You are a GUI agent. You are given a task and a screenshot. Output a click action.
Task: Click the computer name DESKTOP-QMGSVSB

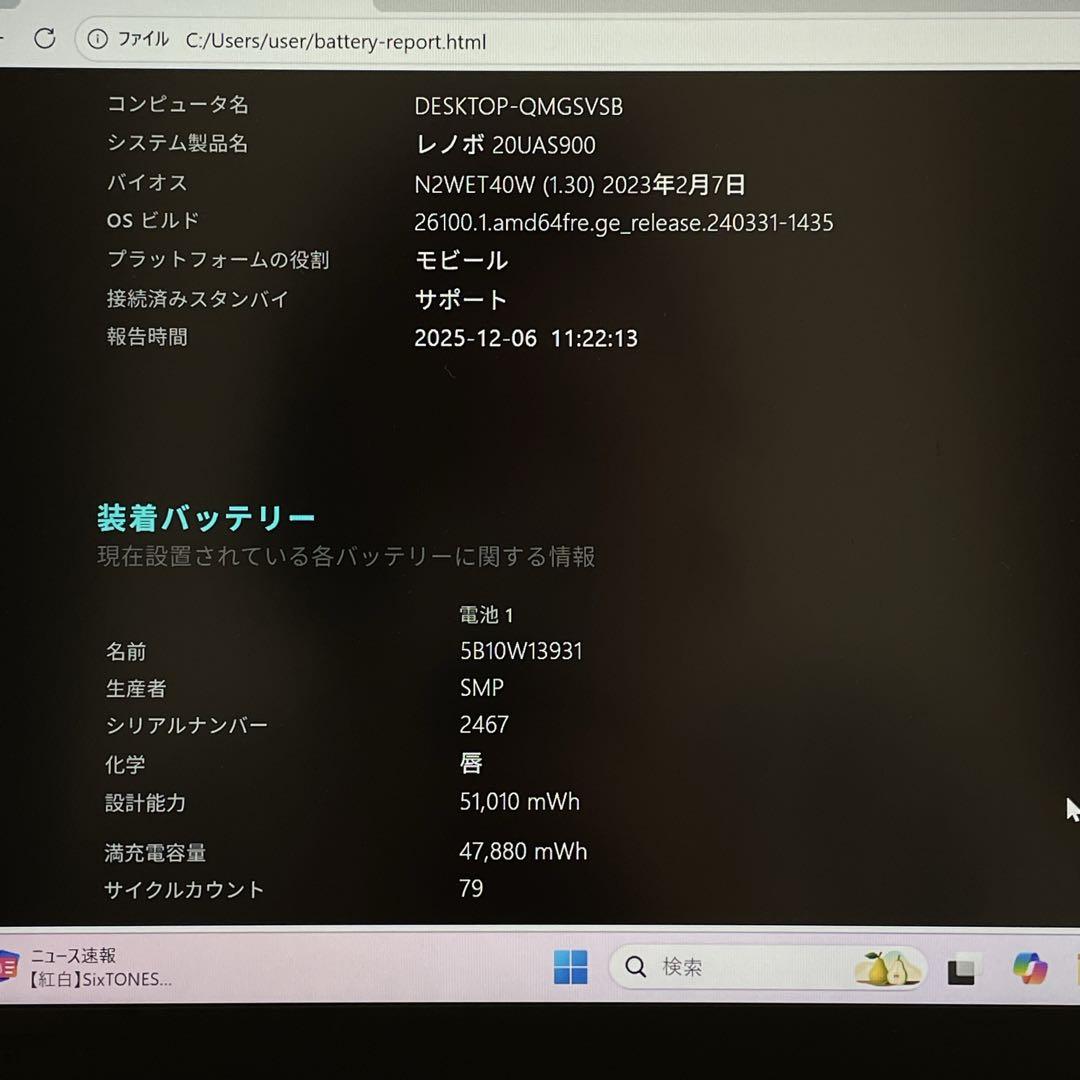(517, 105)
